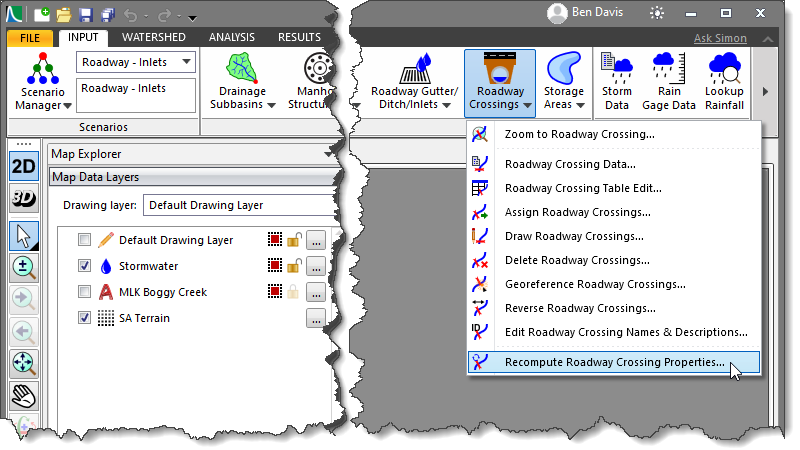Open Customize Quick Access Toolbar dropdown
The width and height of the screenshot is (800, 450).
(192, 18)
